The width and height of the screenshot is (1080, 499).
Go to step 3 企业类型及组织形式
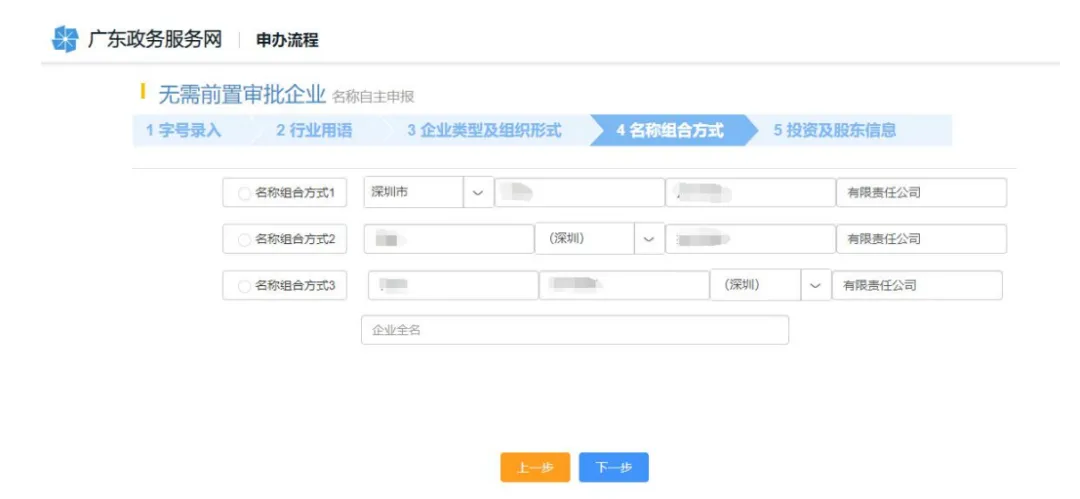(484, 131)
